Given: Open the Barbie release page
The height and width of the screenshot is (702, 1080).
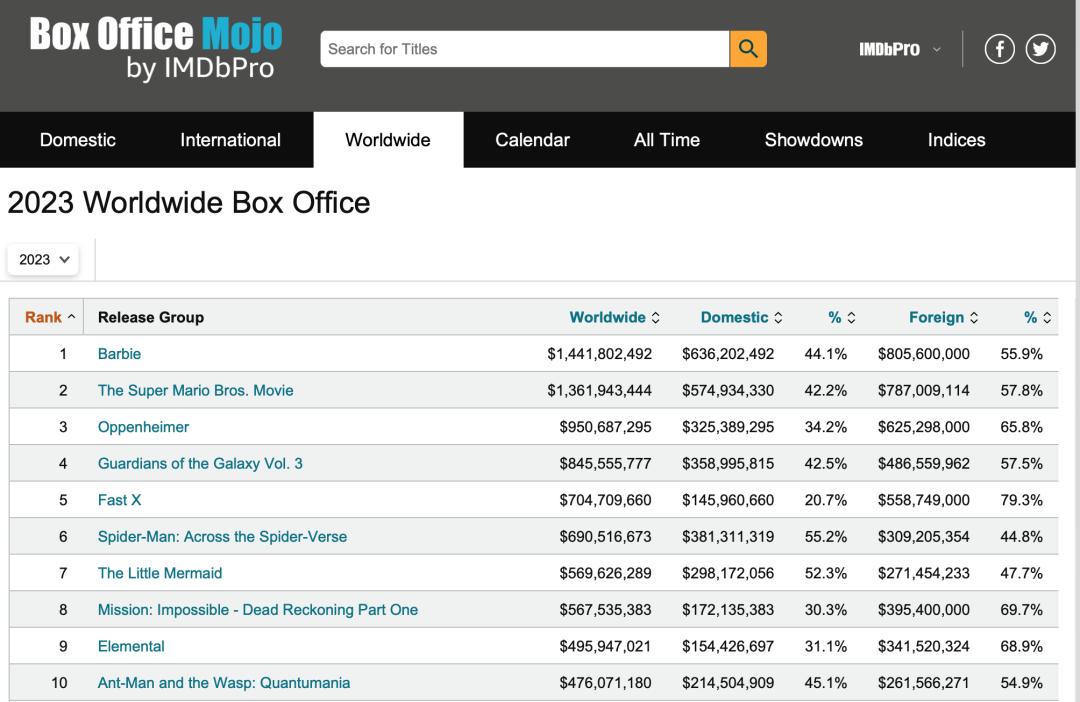Looking at the screenshot, I should pyautogui.click(x=119, y=354).
